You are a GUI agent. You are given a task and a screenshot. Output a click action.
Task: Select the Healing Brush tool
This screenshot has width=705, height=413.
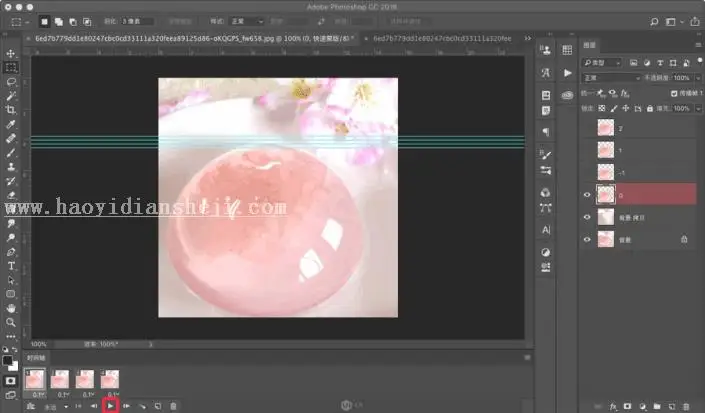11,138
